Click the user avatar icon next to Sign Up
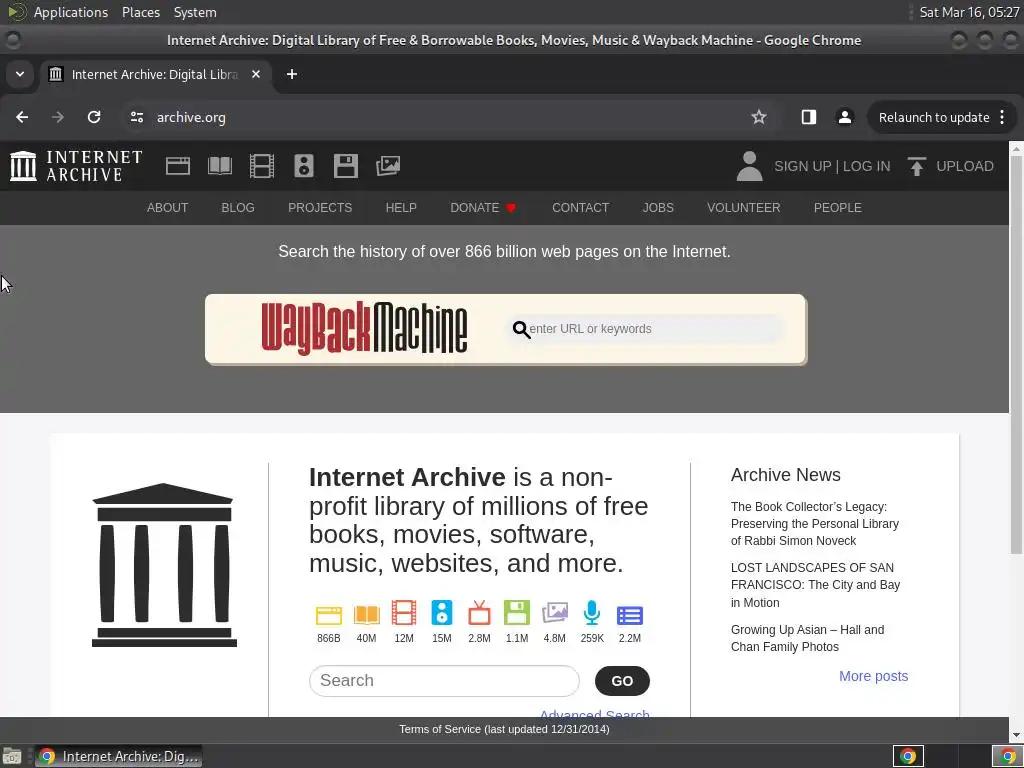 750,166
